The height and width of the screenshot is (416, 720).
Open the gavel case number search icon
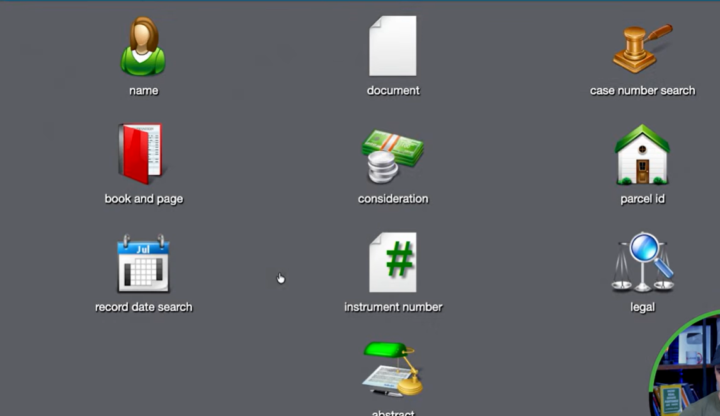point(642,48)
